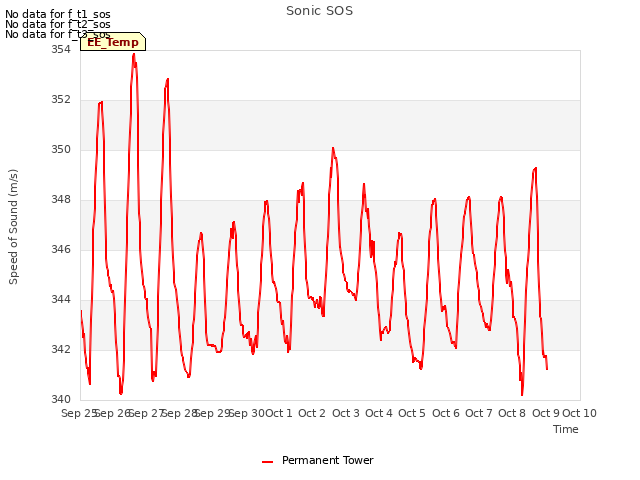This screenshot has height=480, width=640.
Task: Click the Oct 2 x-axis label
Action: 312,413
